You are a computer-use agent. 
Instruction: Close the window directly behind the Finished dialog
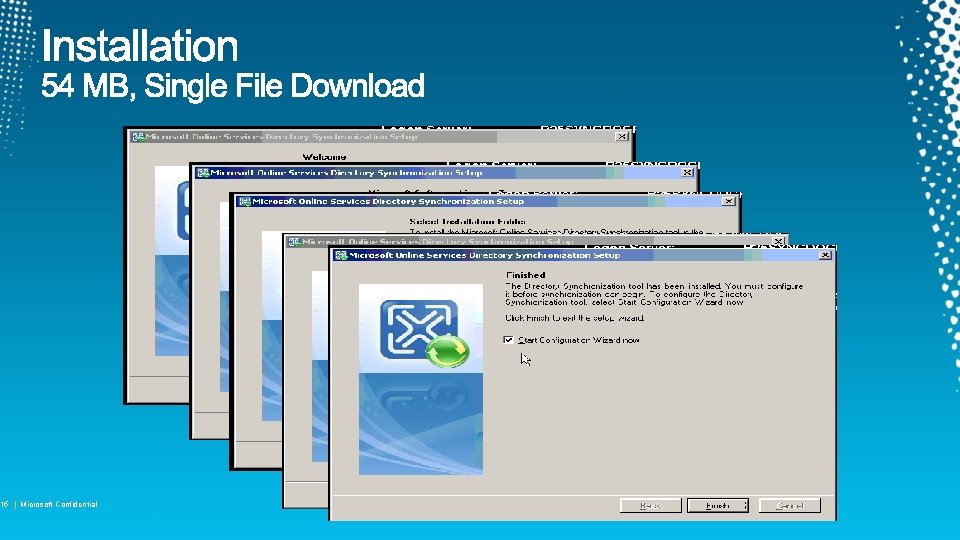pyautogui.click(x=778, y=241)
